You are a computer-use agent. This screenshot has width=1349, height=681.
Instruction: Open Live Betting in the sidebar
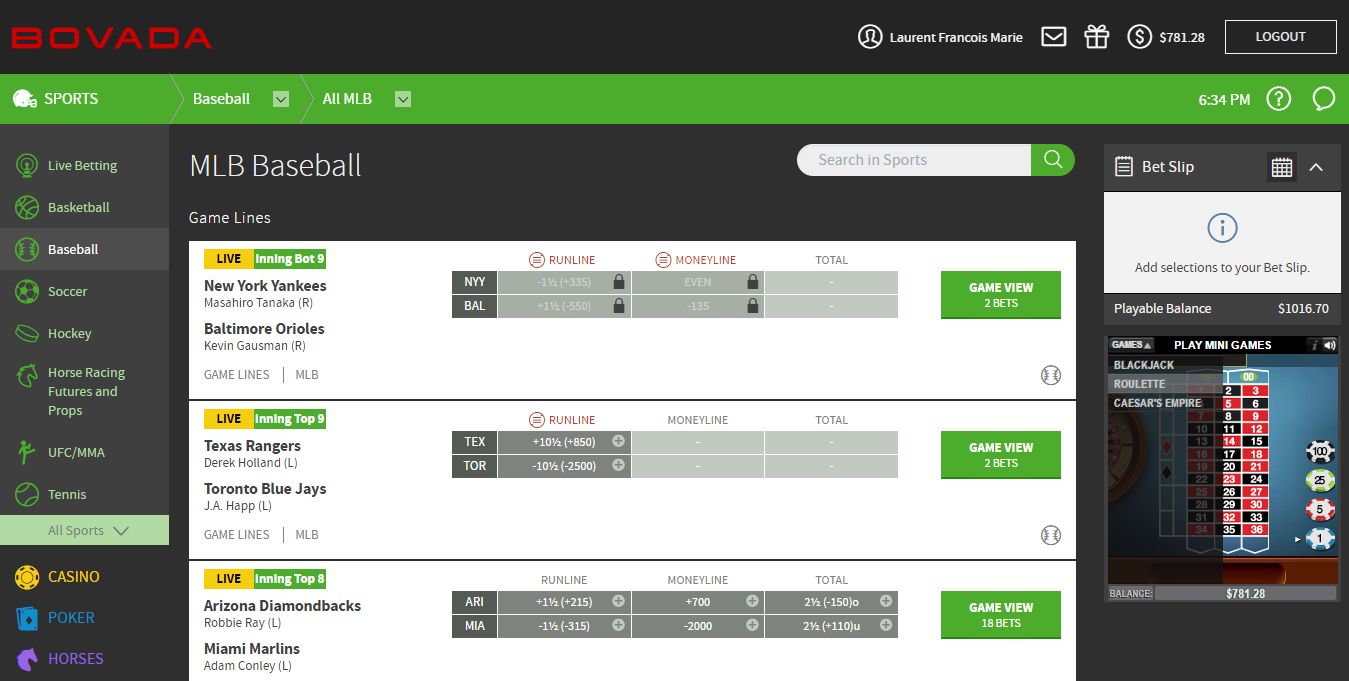click(x=84, y=166)
